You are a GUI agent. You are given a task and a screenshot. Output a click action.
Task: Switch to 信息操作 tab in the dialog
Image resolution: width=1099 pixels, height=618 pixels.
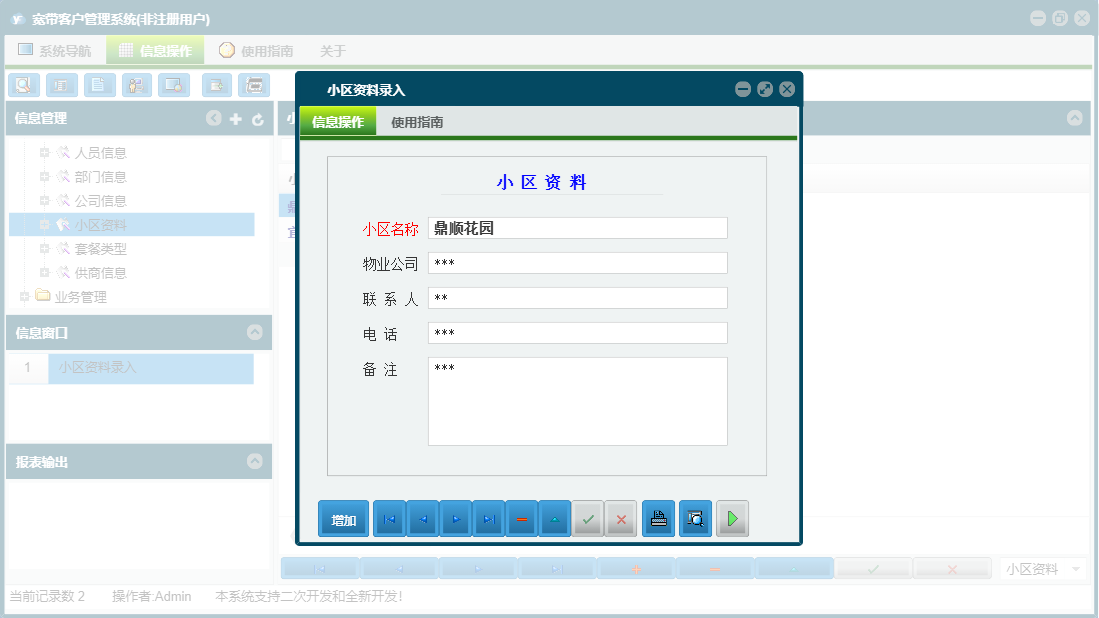(x=338, y=122)
